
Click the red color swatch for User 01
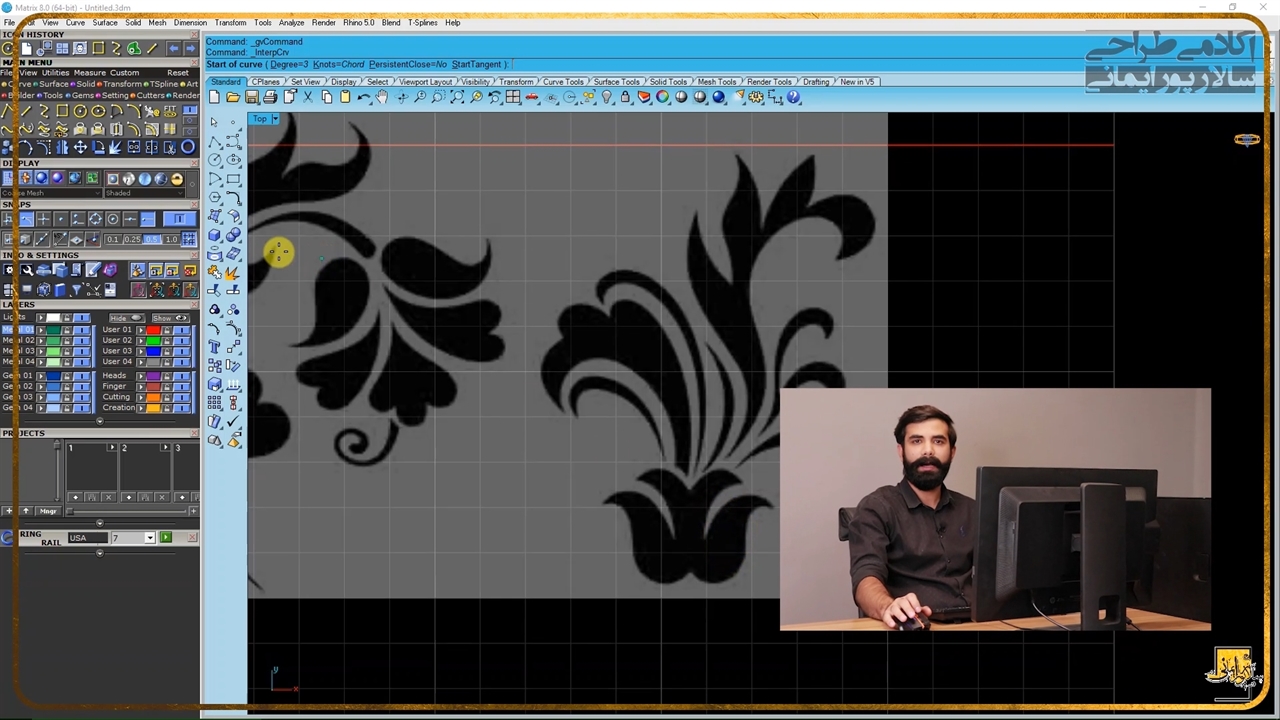point(152,330)
